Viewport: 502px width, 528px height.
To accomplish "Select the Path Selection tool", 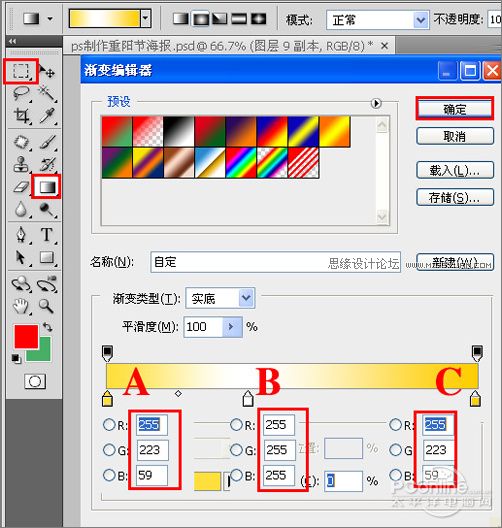I will pyautogui.click(x=21, y=258).
